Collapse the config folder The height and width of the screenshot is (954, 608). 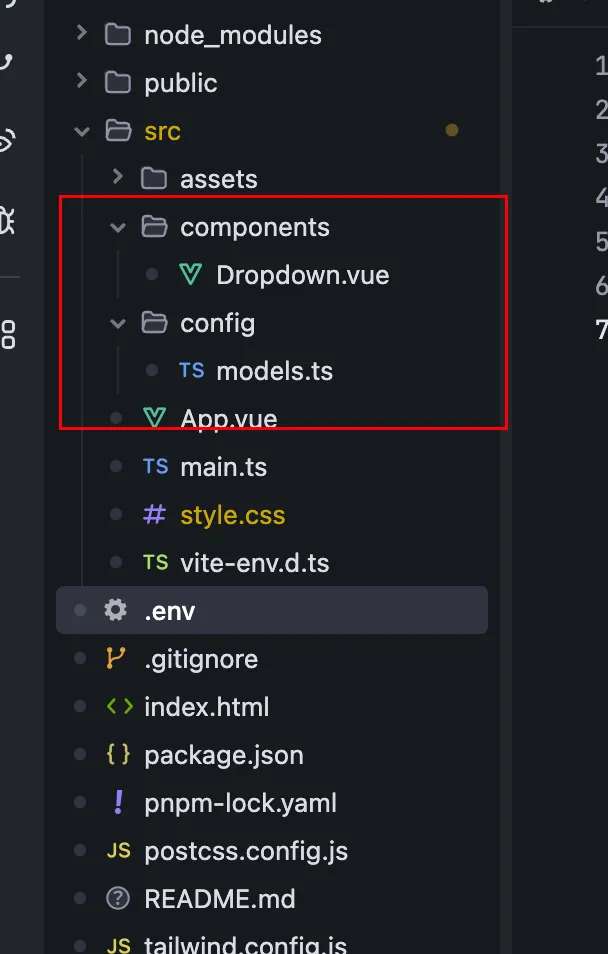pos(118,323)
